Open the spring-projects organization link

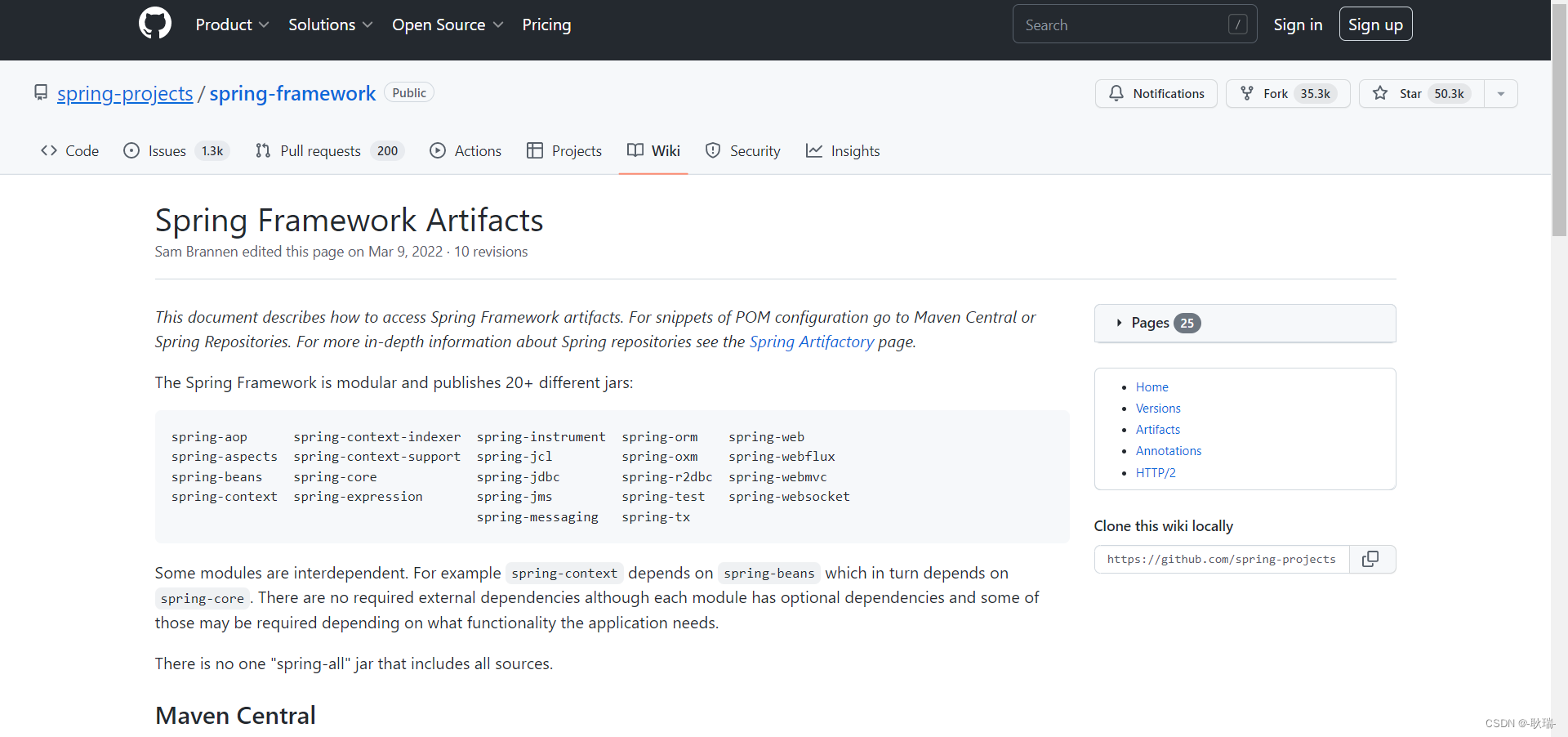coord(125,93)
